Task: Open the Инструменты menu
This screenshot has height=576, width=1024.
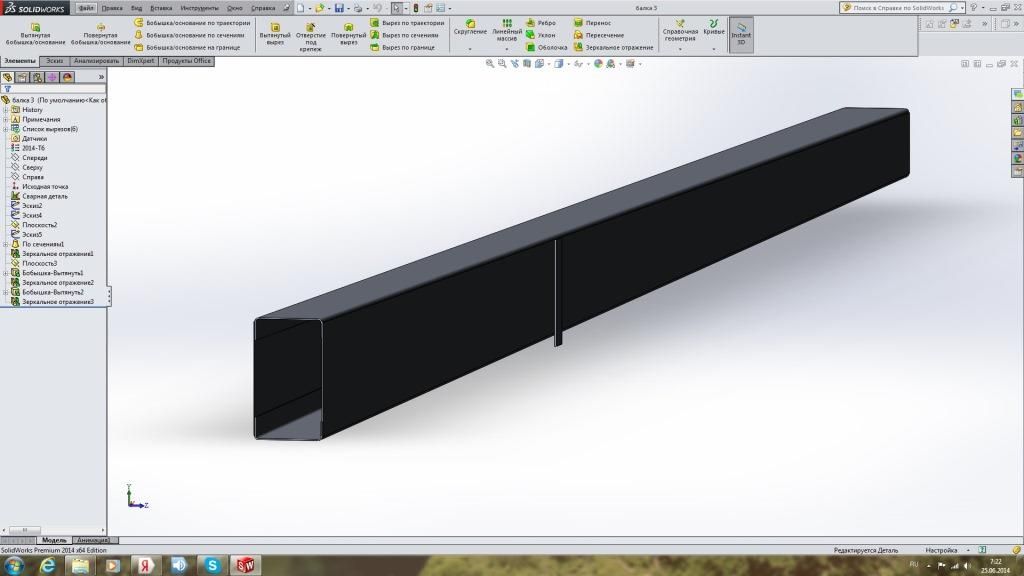Action: tap(200, 8)
